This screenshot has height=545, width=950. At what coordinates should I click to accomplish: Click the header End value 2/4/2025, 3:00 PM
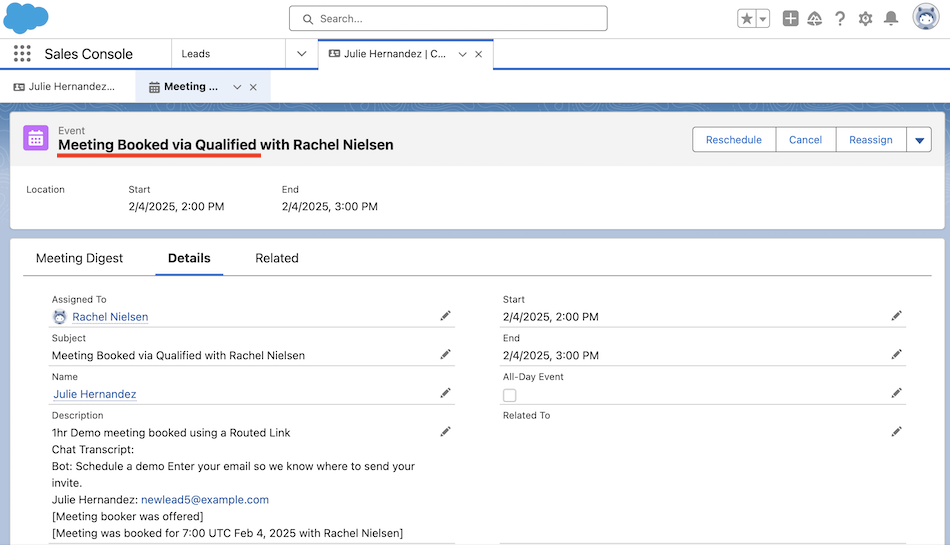click(330, 206)
